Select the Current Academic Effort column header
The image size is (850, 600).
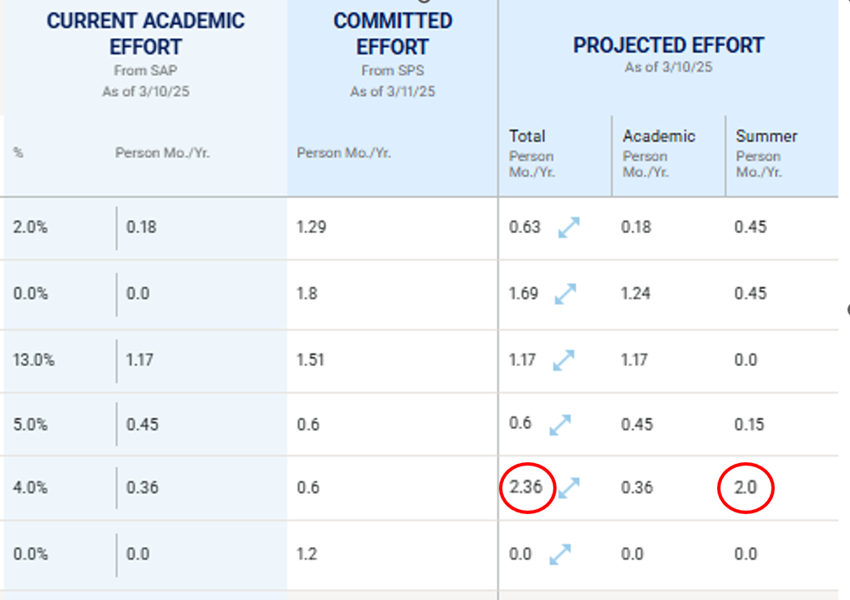point(145,34)
